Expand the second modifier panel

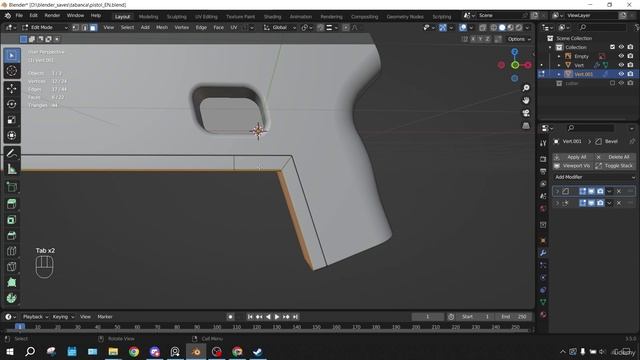[x=557, y=203]
